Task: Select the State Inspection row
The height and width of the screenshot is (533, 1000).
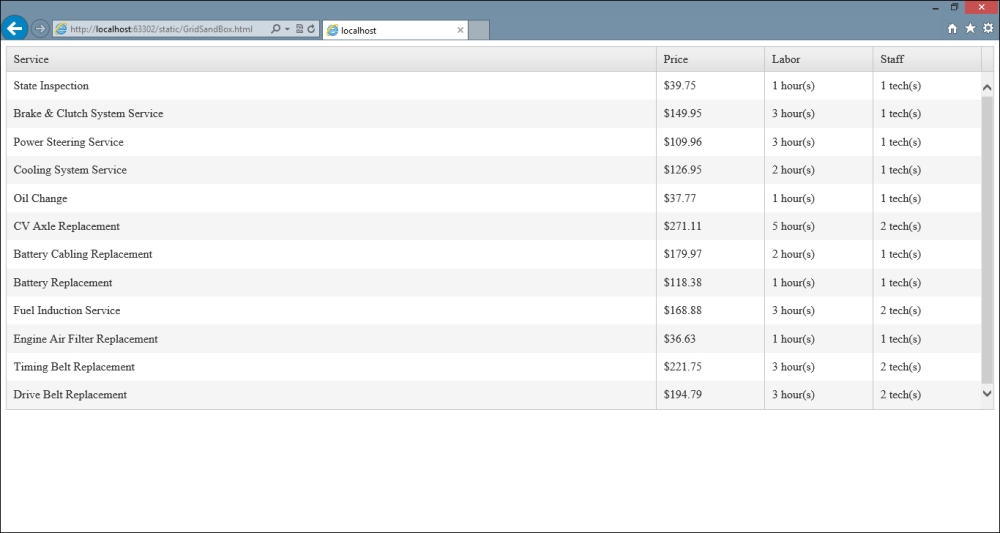Action: coord(494,85)
